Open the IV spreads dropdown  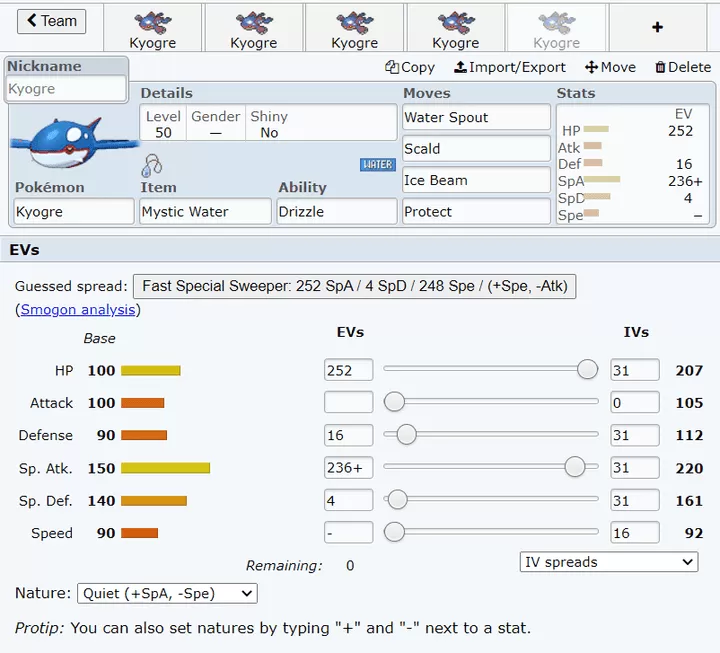tap(609, 562)
